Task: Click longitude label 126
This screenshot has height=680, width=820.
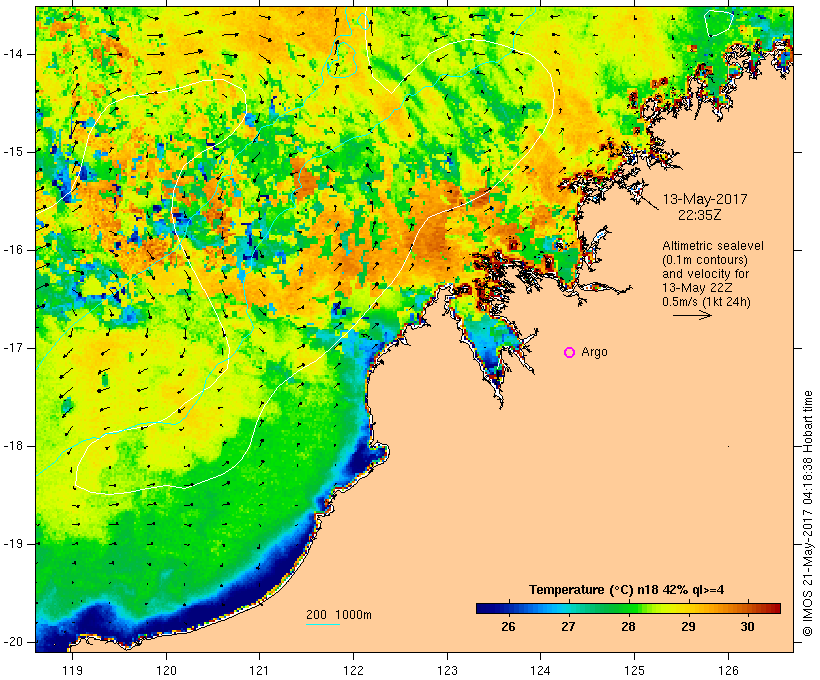Action: pos(728,670)
